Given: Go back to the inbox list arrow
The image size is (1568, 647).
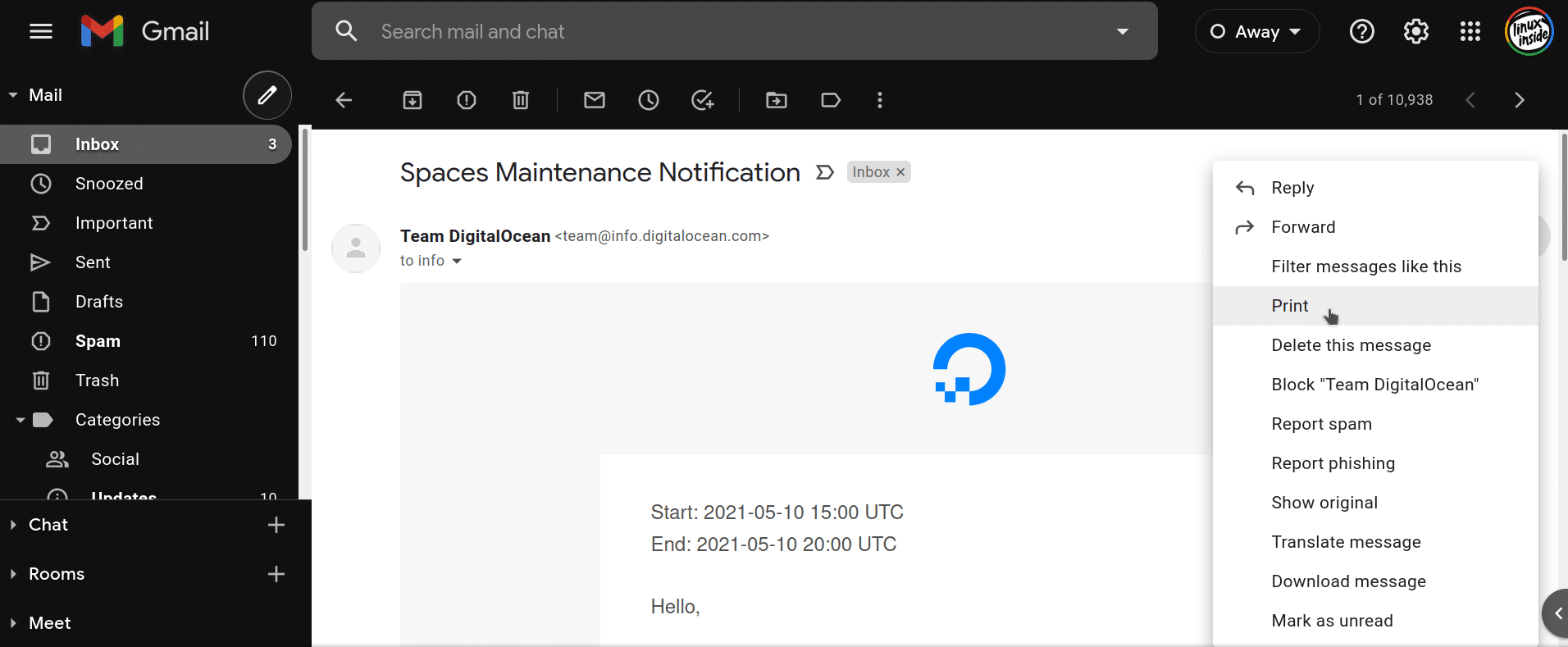Looking at the screenshot, I should click(x=344, y=100).
